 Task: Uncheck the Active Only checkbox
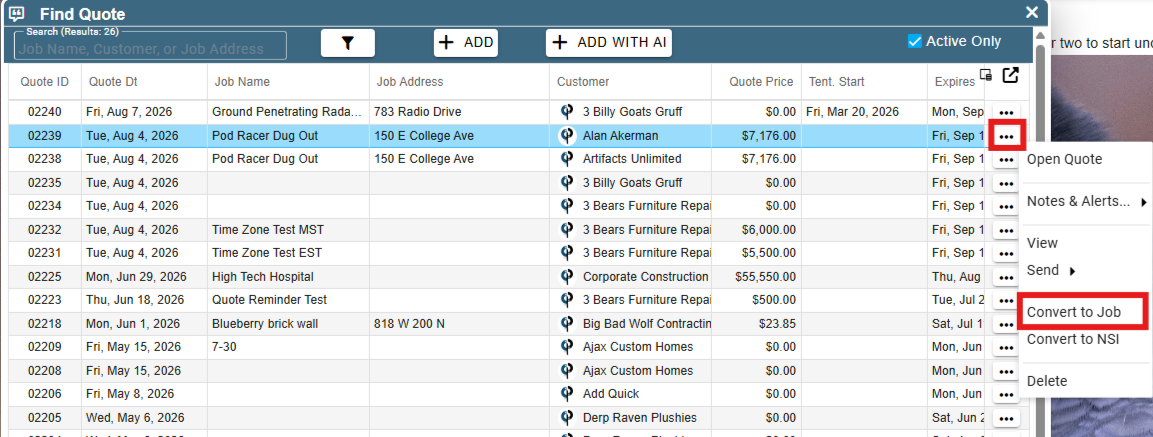pyautogui.click(x=915, y=41)
